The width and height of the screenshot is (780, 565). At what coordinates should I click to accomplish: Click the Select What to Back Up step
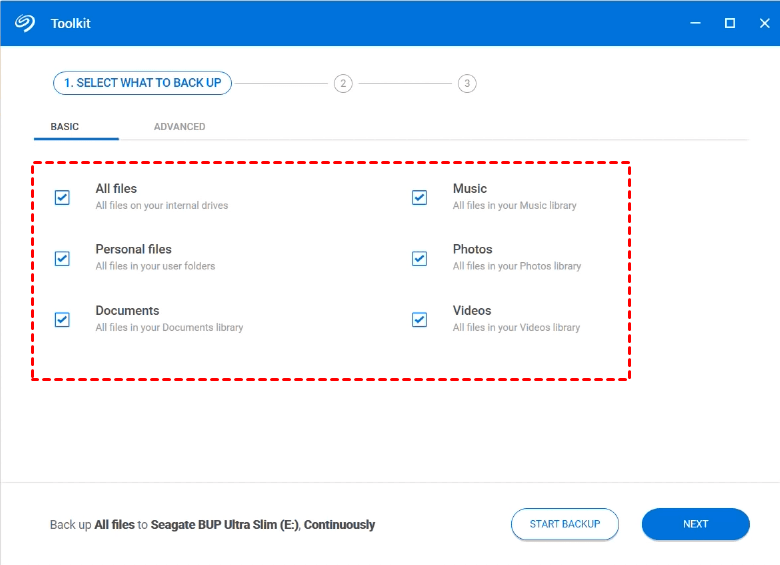142,83
